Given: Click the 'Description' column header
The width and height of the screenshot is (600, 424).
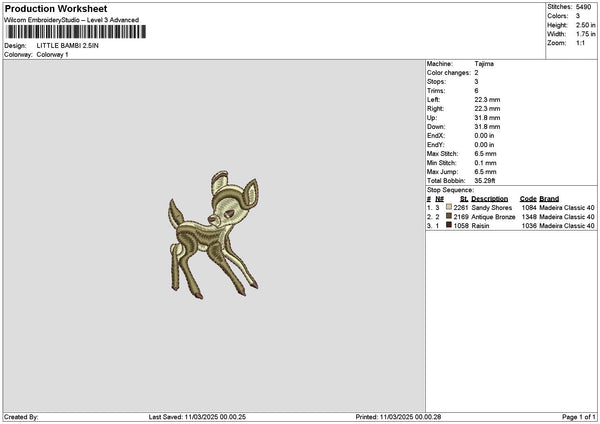Looking at the screenshot, I should coord(489,199).
